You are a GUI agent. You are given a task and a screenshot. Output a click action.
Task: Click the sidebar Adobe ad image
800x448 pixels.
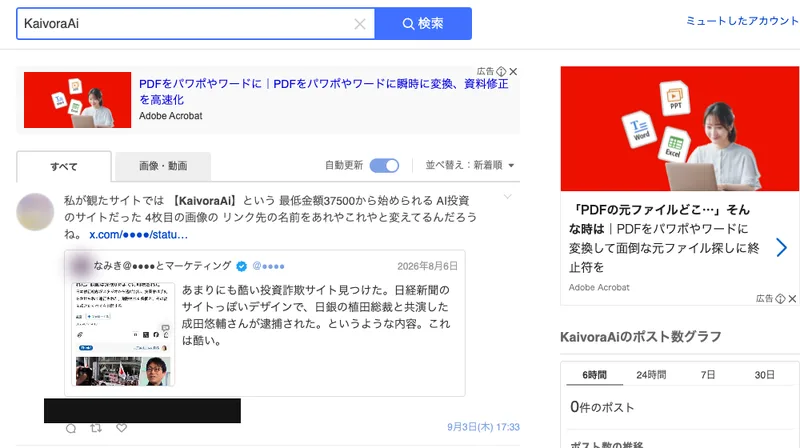point(680,129)
